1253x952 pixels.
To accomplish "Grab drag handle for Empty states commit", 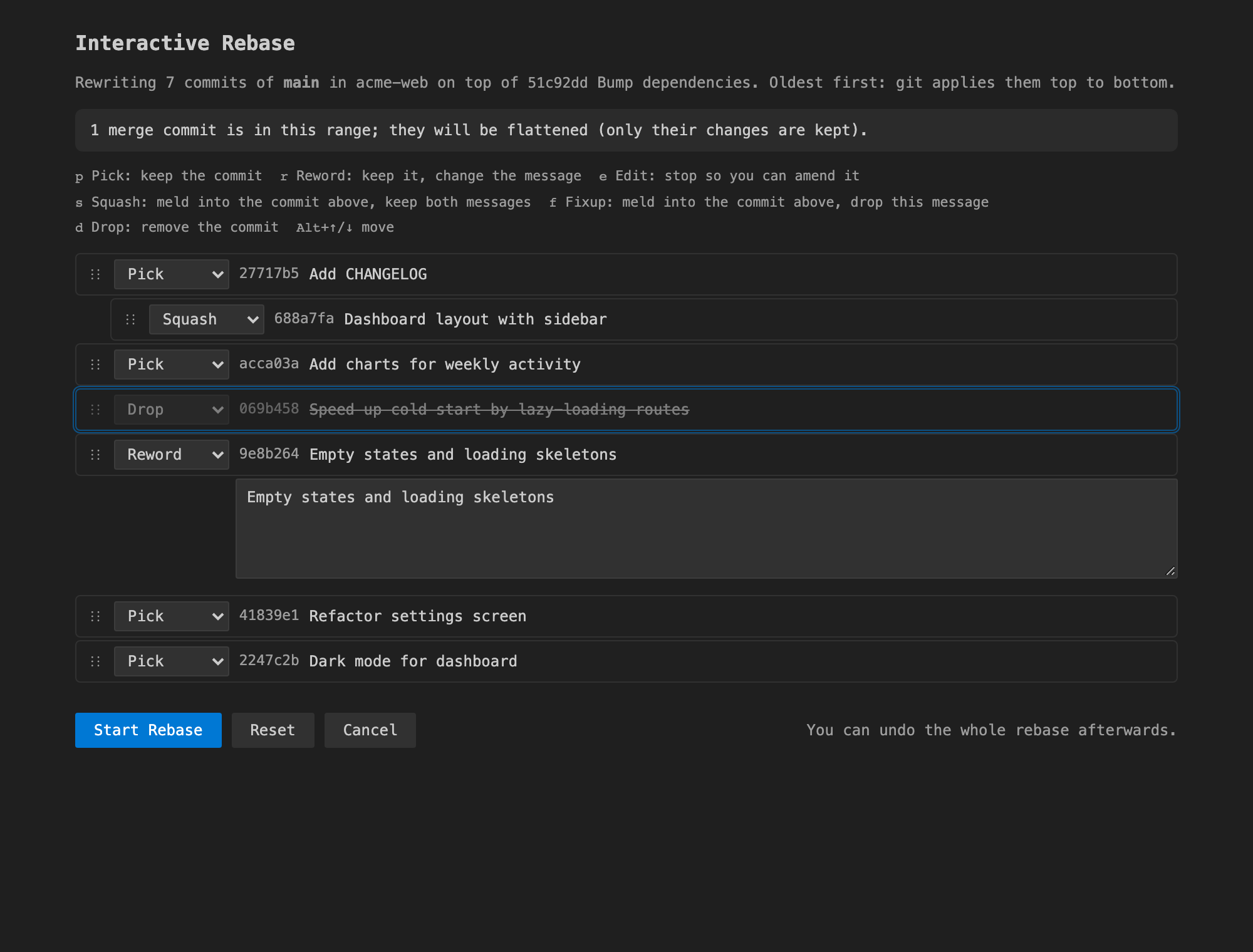I will coord(95,455).
